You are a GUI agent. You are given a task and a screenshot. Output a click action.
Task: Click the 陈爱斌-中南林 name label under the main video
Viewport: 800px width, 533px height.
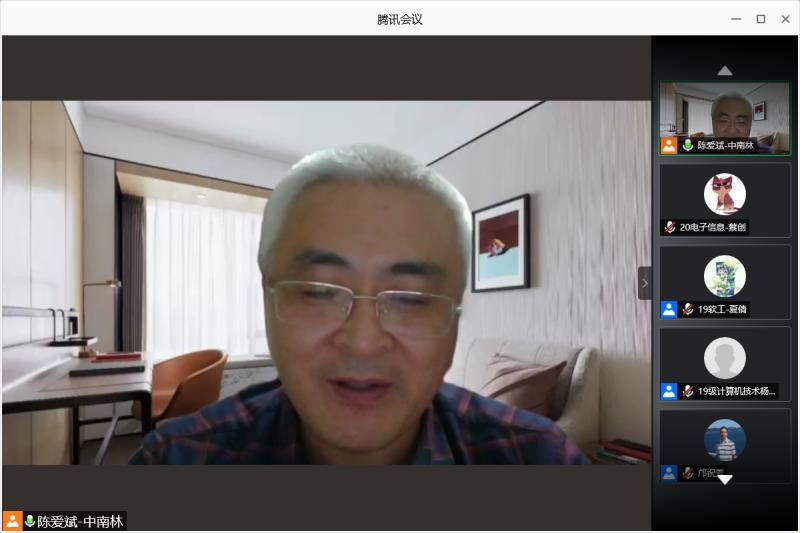tap(80, 521)
